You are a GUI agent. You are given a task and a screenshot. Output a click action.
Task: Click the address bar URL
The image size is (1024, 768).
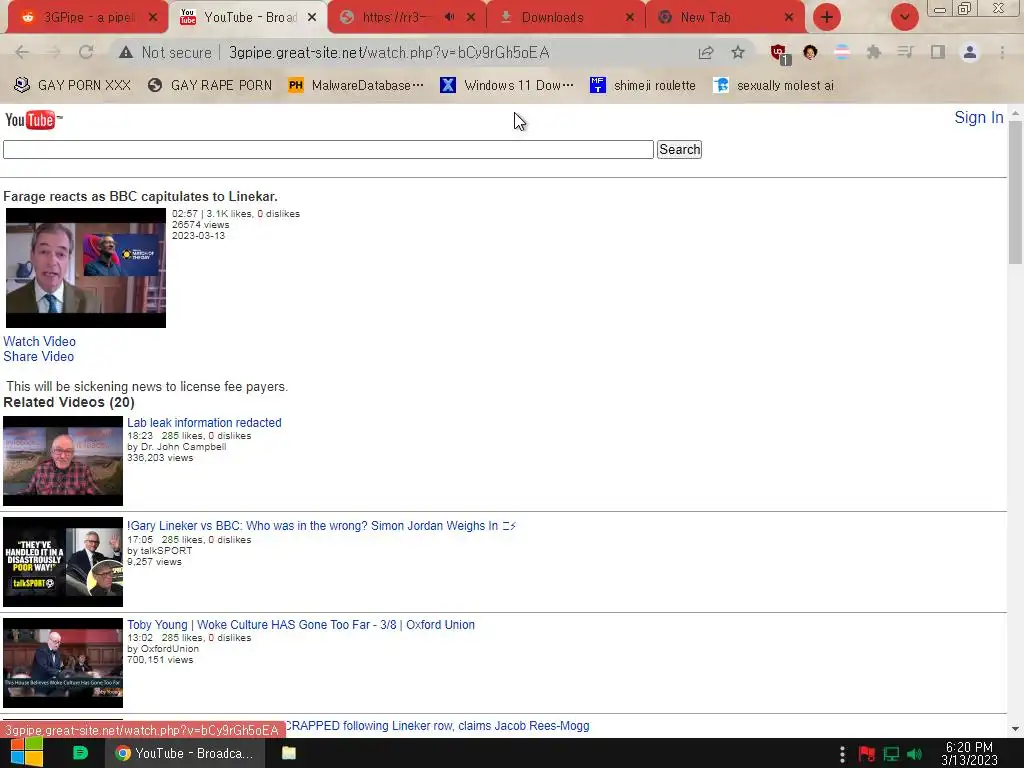[x=389, y=52]
